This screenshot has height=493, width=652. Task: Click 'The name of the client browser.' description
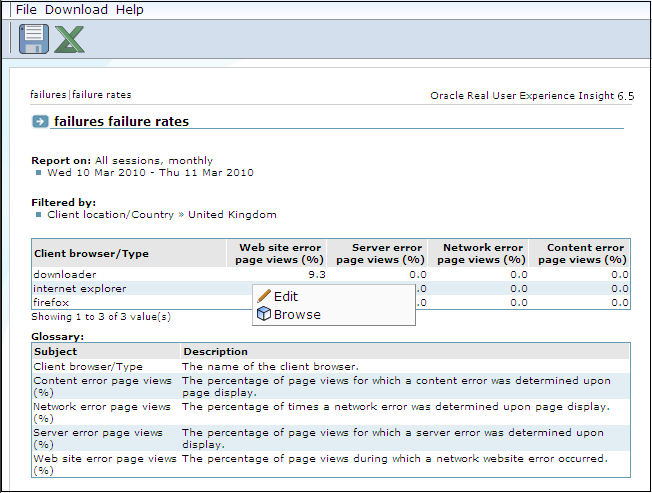(270, 366)
